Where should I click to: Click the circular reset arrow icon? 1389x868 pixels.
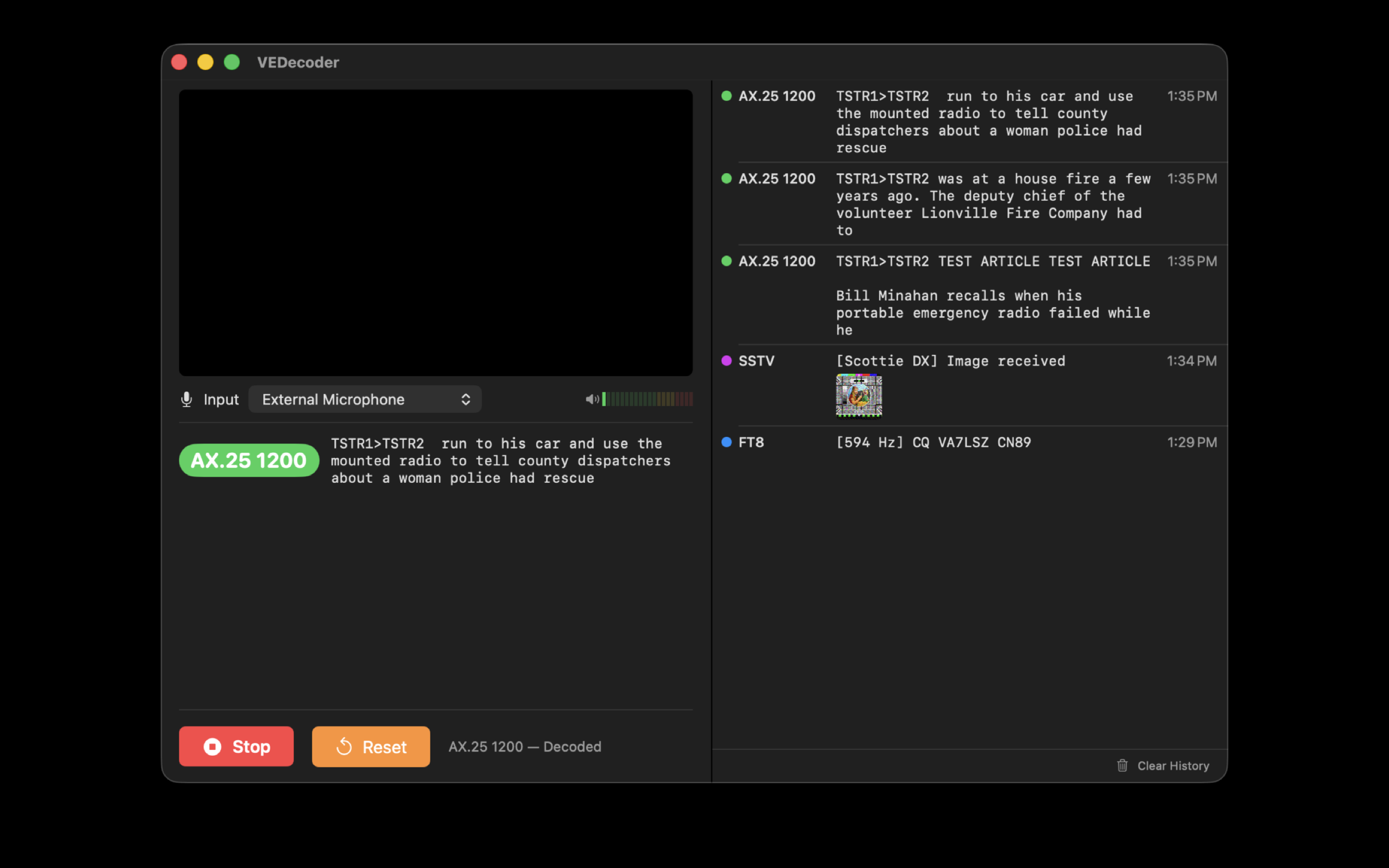[x=345, y=746]
